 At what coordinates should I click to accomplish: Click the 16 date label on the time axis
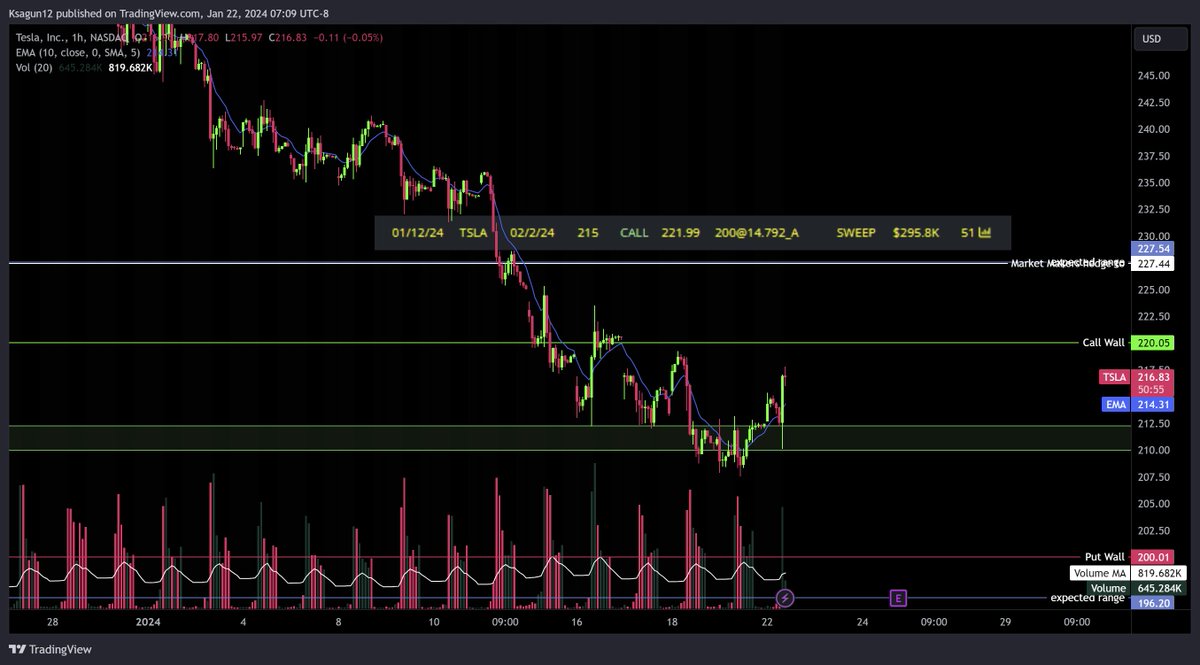577,621
